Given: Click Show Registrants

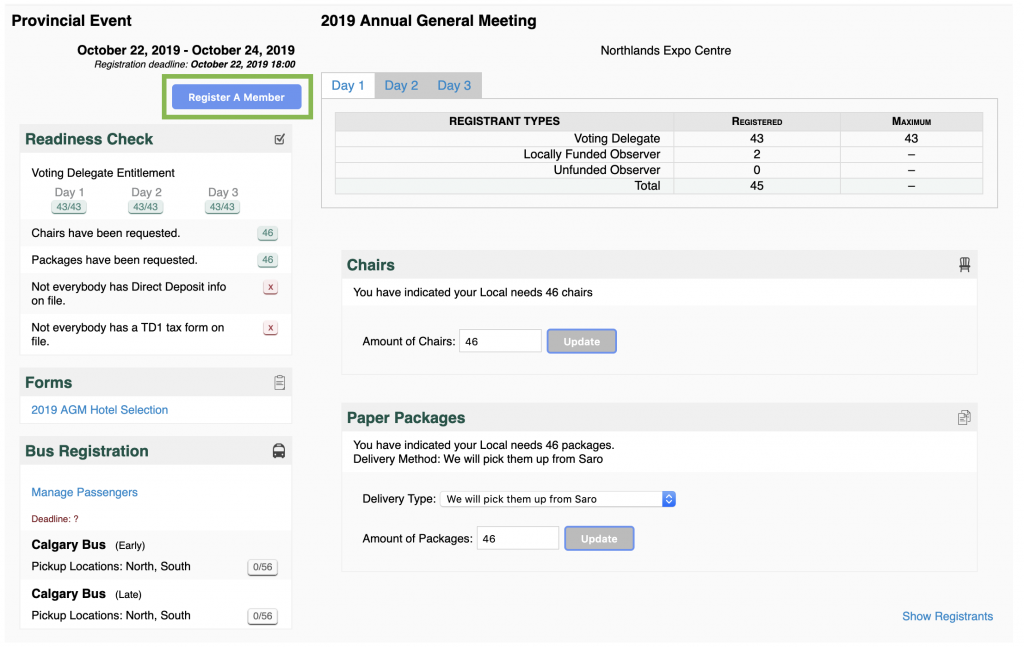Looking at the screenshot, I should [947, 616].
